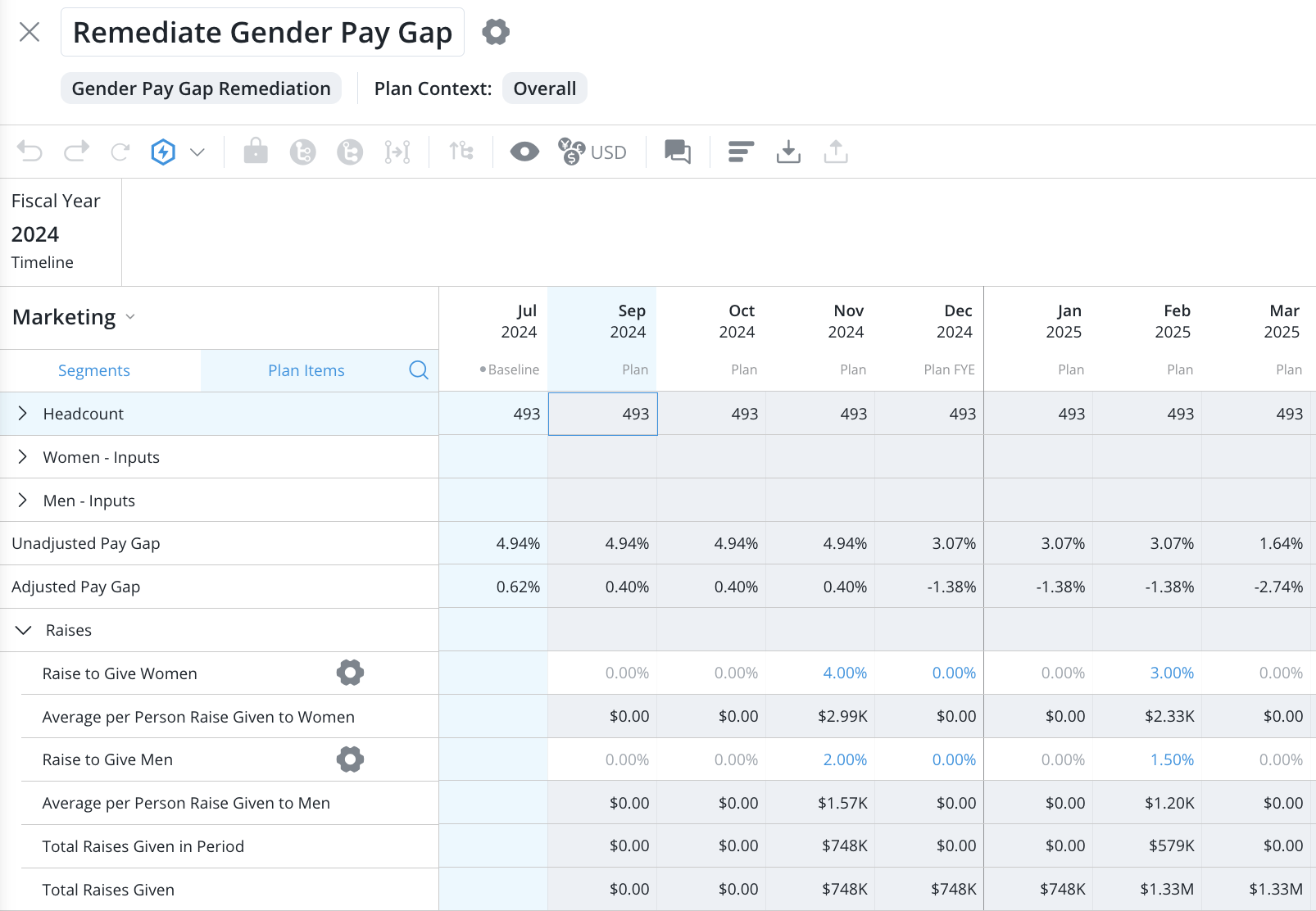
Task: Click the hierarchy up-arrow icon
Action: [461, 151]
